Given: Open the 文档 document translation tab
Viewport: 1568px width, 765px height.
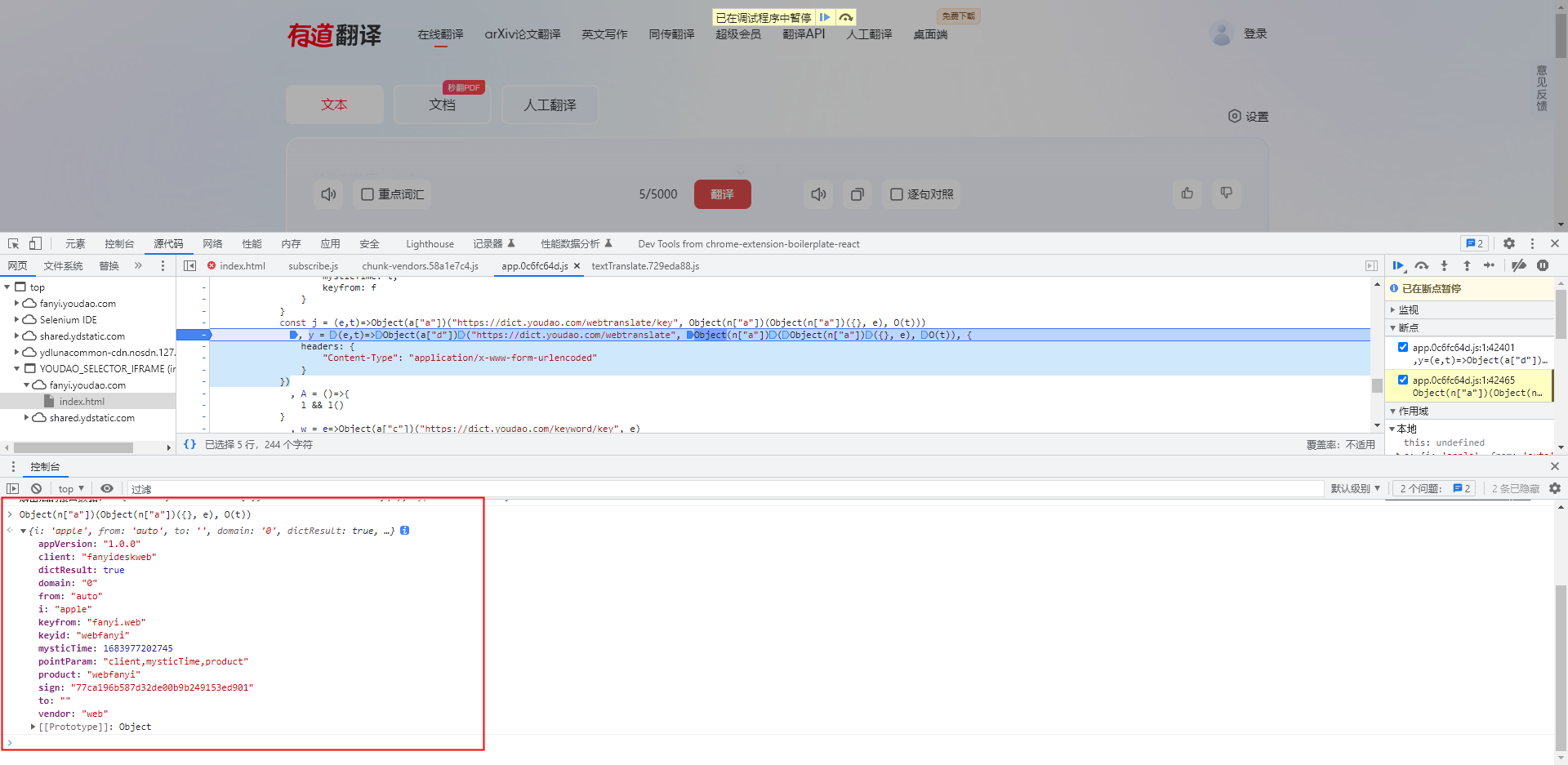Looking at the screenshot, I should point(442,105).
